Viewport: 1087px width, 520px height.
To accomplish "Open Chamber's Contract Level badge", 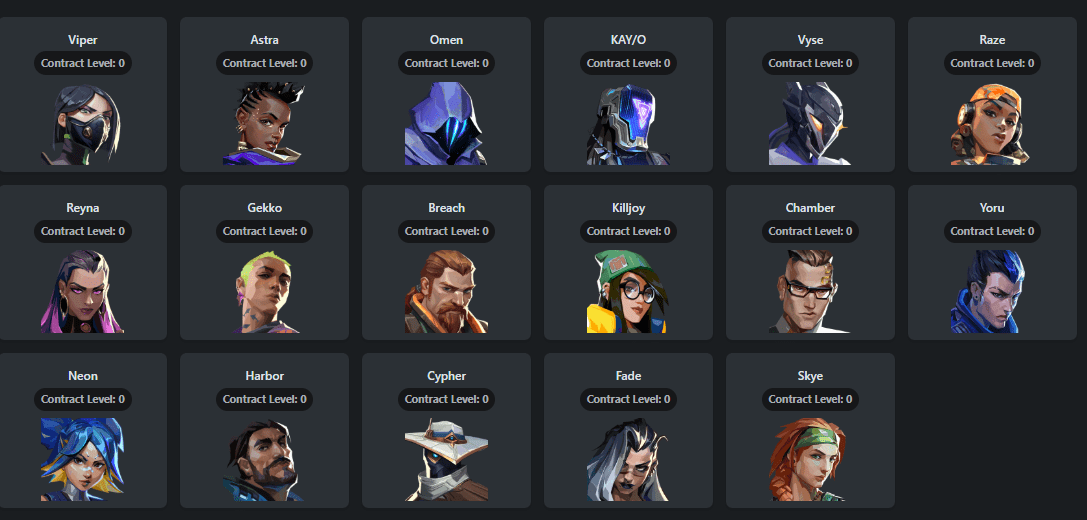I will pyautogui.click(x=810, y=231).
